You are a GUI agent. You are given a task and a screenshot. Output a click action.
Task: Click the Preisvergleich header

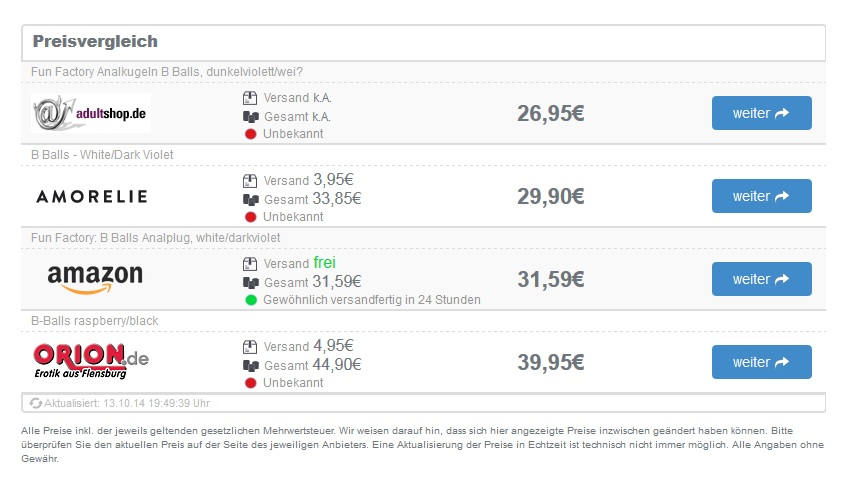click(95, 41)
